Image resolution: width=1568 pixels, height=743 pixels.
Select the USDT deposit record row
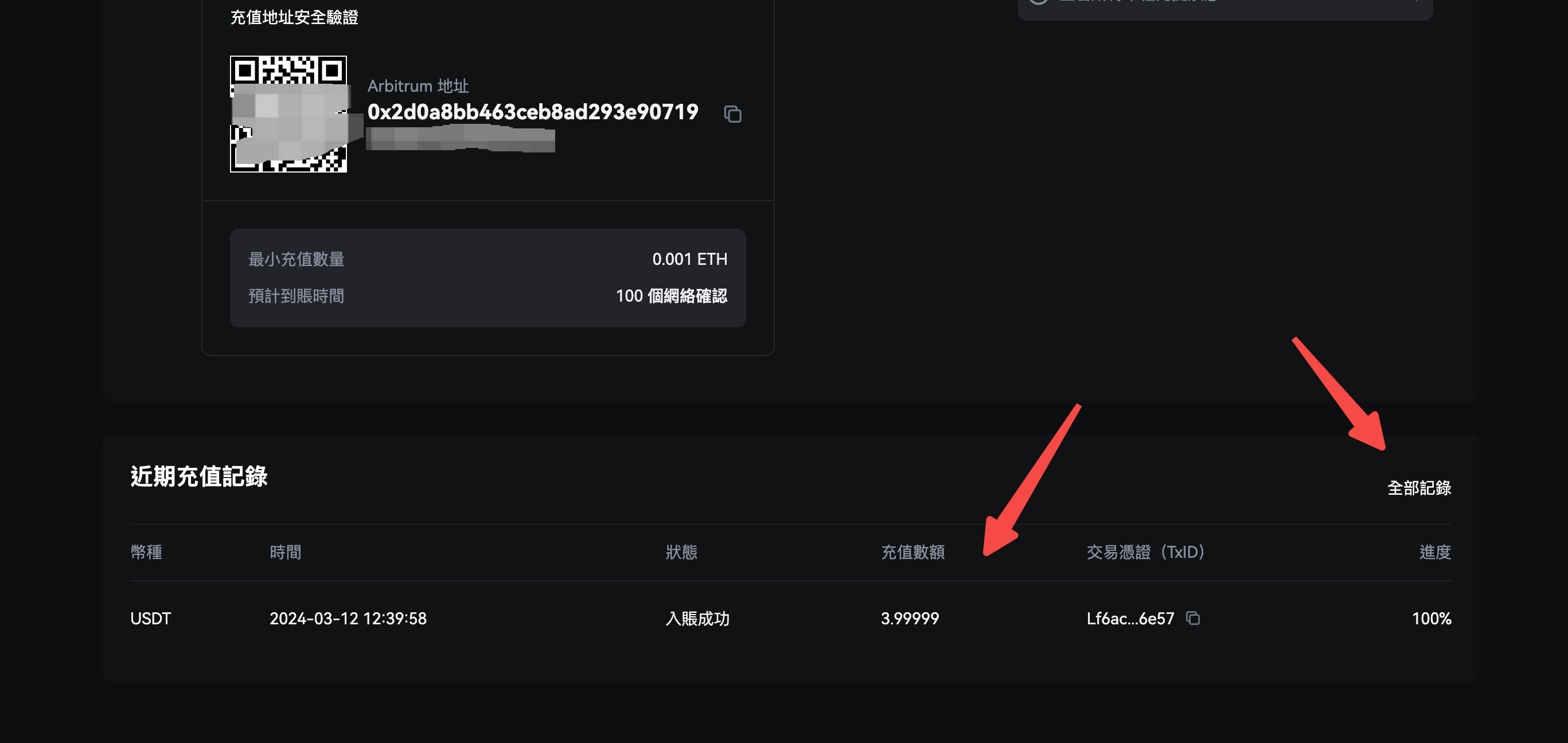pyautogui.click(x=791, y=619)
